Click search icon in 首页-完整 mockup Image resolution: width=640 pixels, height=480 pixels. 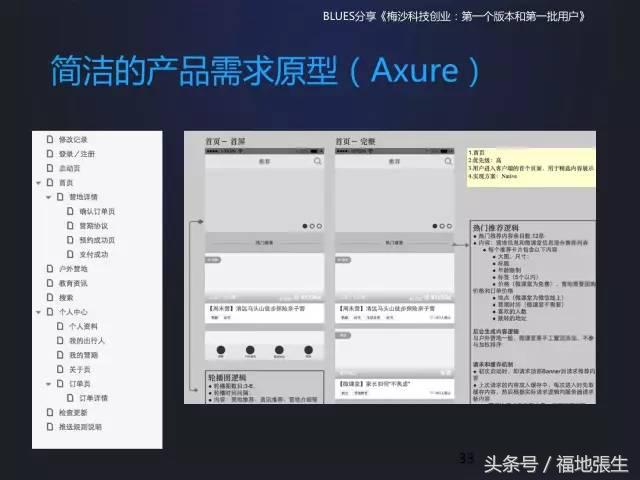coord(448,162)
